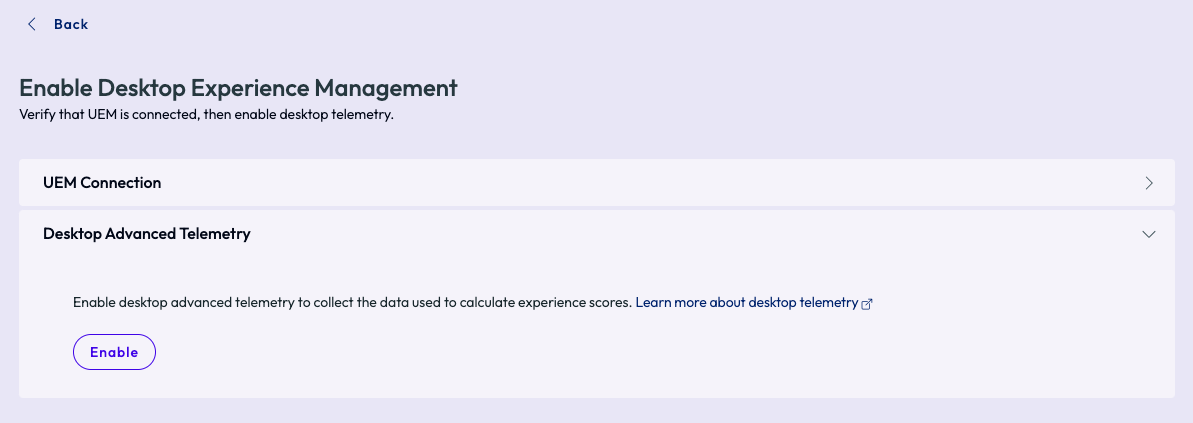The image size is (1193, 423).
Task: Click the UEM Connection section title
Action: (102, 183)
